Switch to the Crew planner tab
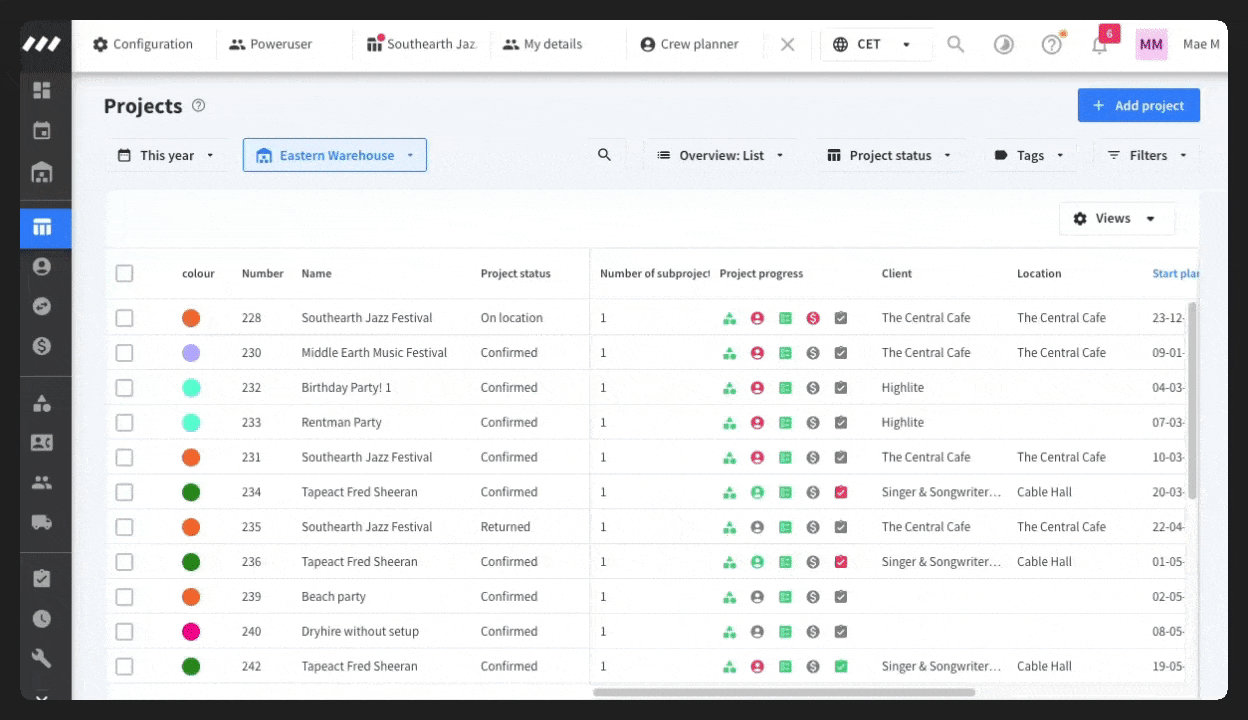The height and width of the screenshot is (720, 1248). (x=690, y=45)
